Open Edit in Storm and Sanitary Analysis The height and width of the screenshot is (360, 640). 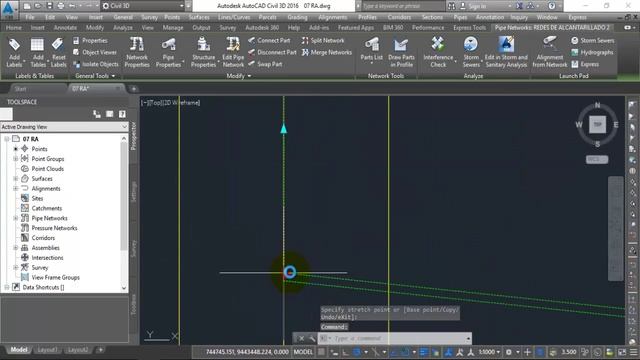tap(506, 52)
